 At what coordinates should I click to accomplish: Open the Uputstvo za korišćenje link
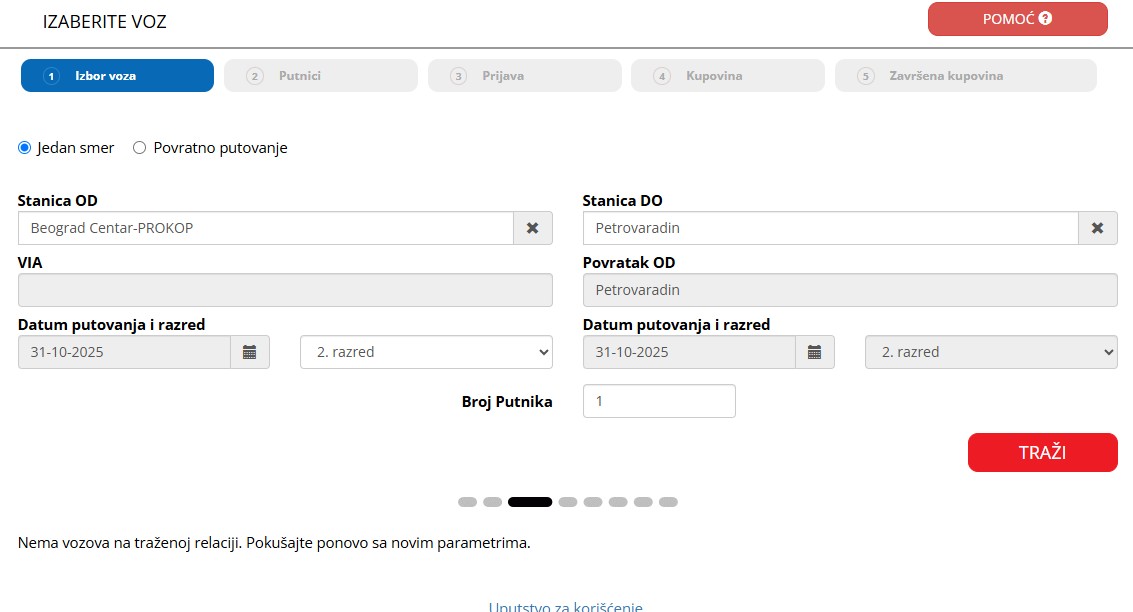565,606
